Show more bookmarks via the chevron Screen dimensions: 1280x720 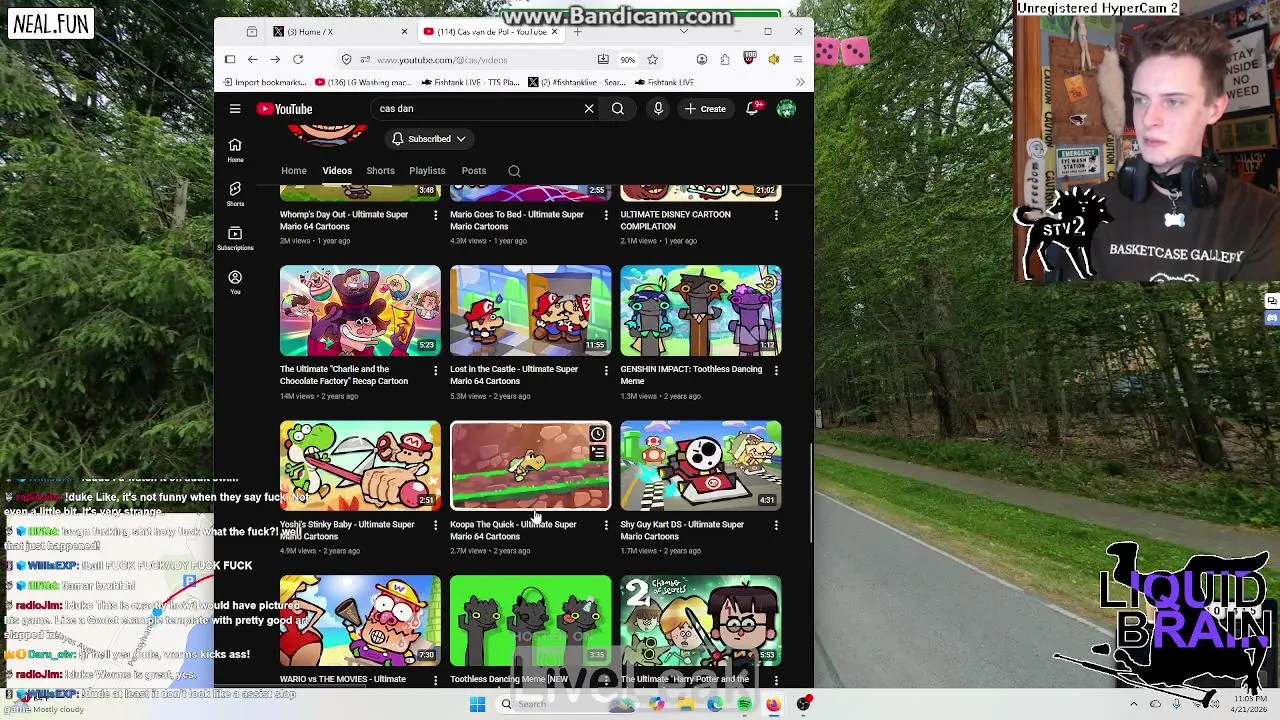pyautogui.click(x=800, y=83)
